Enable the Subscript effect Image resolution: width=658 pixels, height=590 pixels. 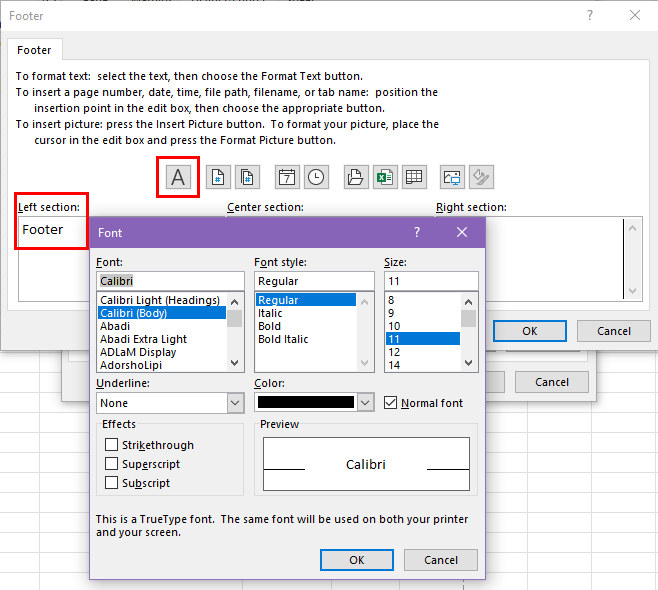(111, 483)
